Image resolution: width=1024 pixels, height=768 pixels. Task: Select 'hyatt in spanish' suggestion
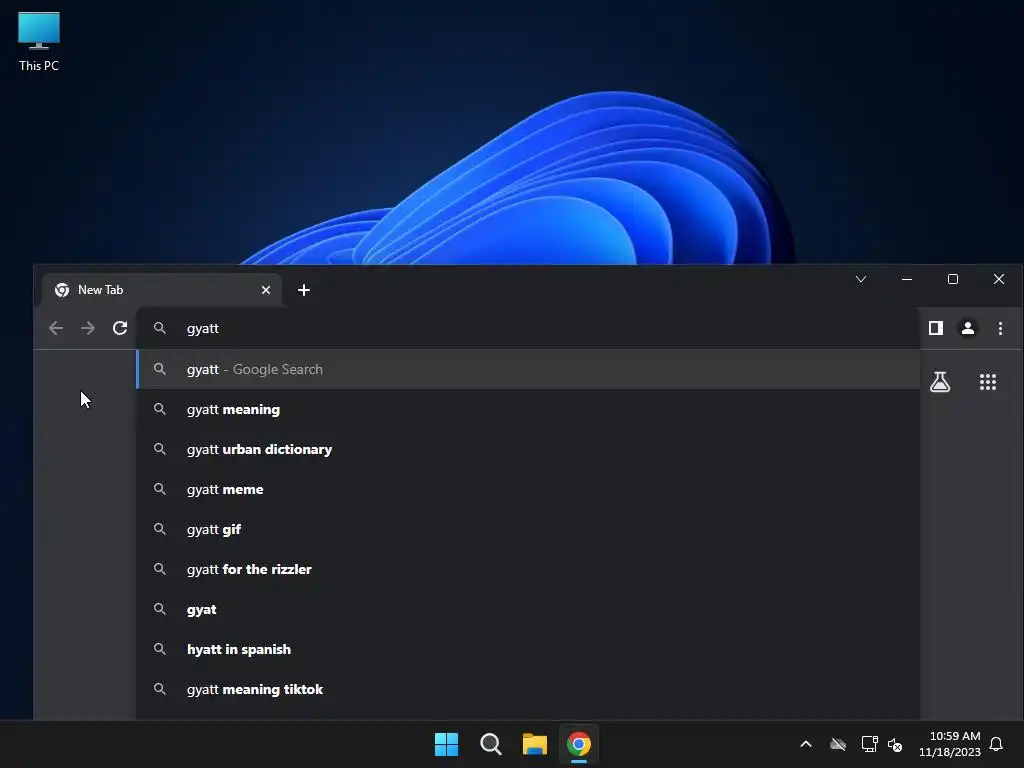(528, 649)
